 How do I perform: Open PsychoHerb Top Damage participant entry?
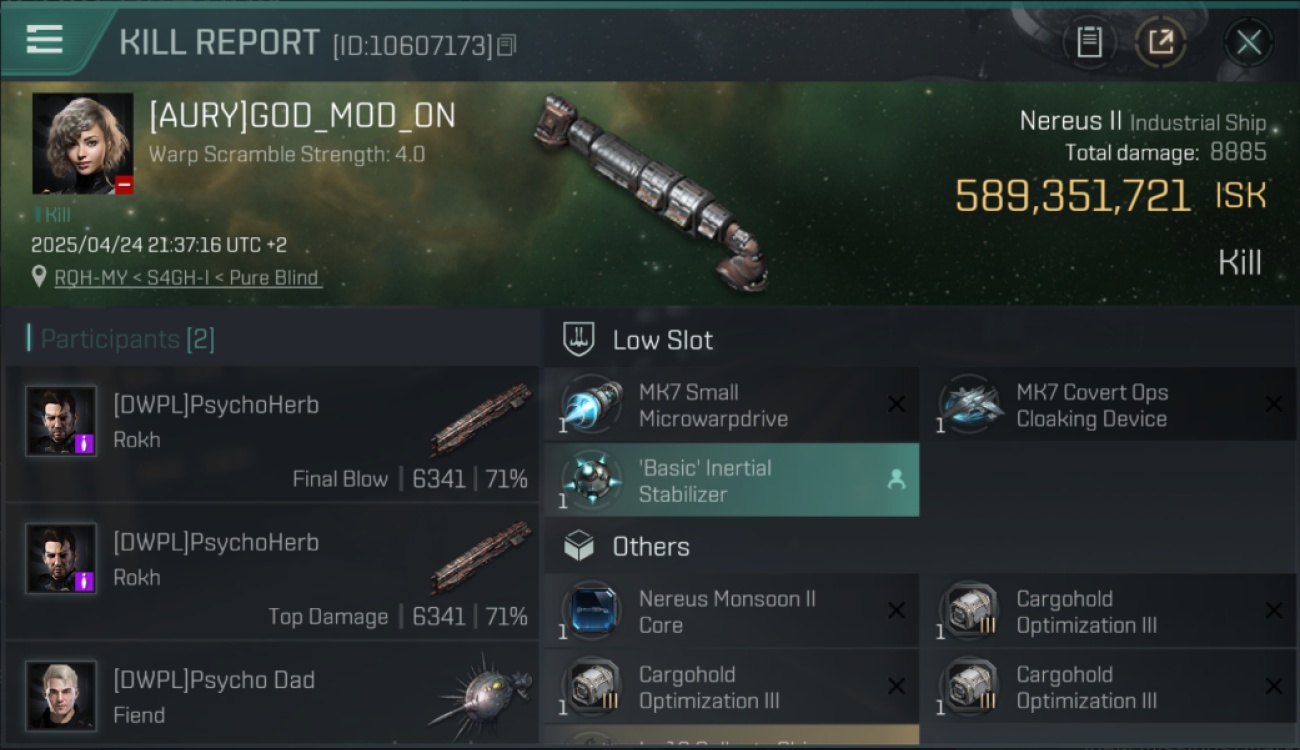(272, 572)
